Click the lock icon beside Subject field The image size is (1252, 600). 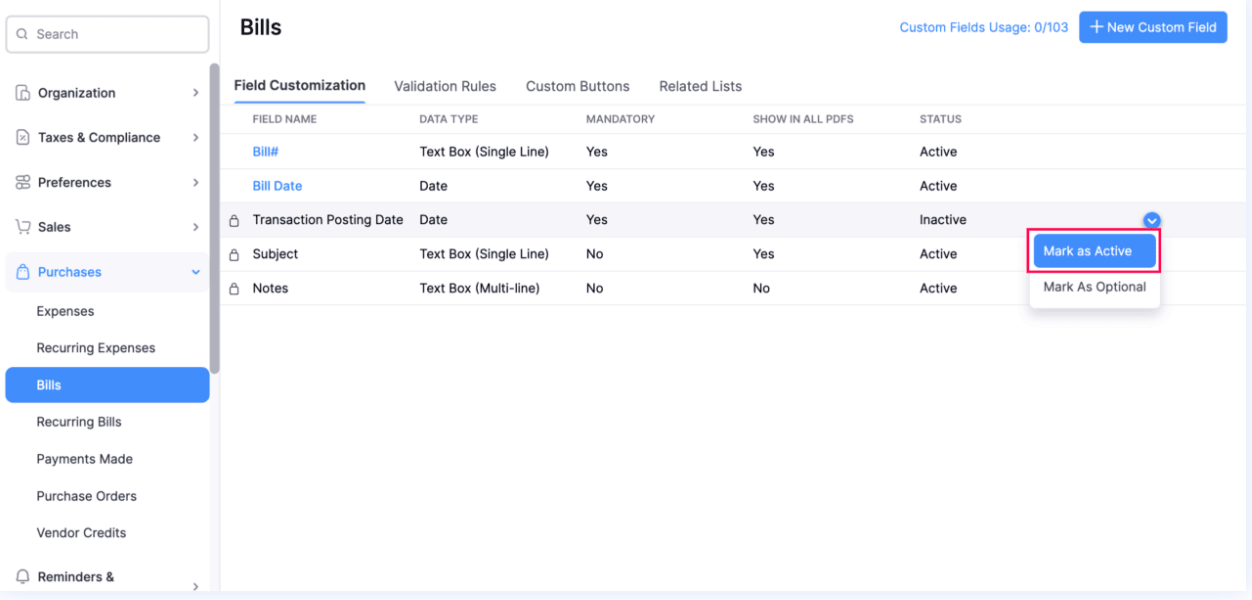(x=234, y=255)
